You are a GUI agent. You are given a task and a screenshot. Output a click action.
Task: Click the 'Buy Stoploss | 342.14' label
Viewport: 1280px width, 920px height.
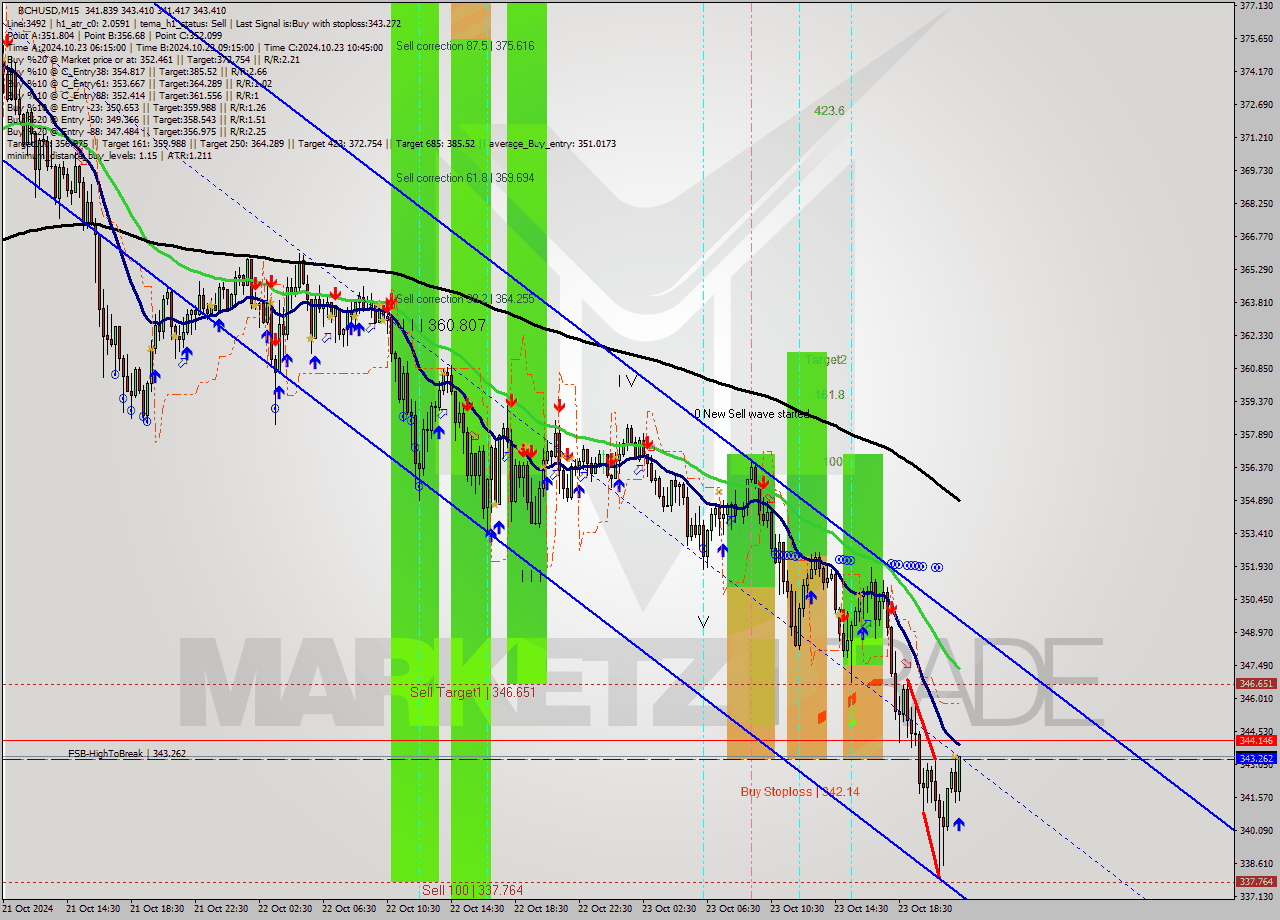click(x=800, y=791)
